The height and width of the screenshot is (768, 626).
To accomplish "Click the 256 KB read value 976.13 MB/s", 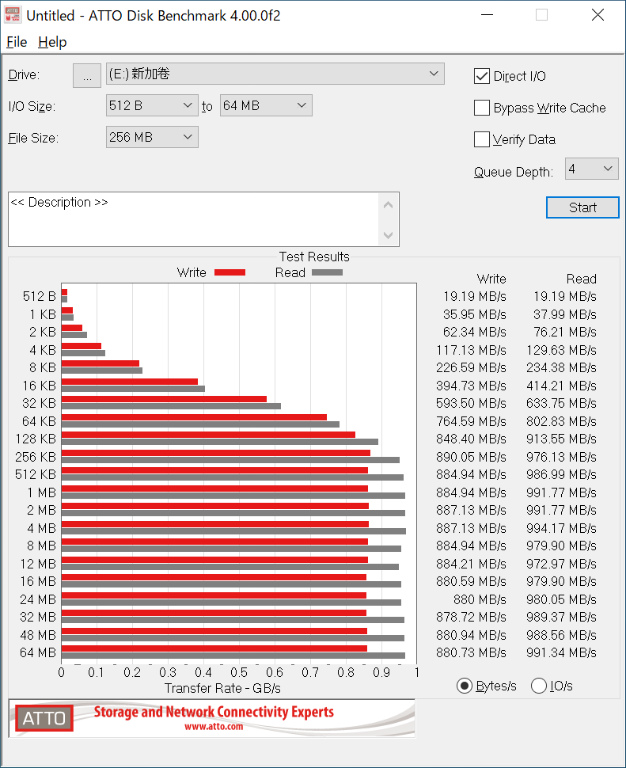I will (x=561, y=457).
